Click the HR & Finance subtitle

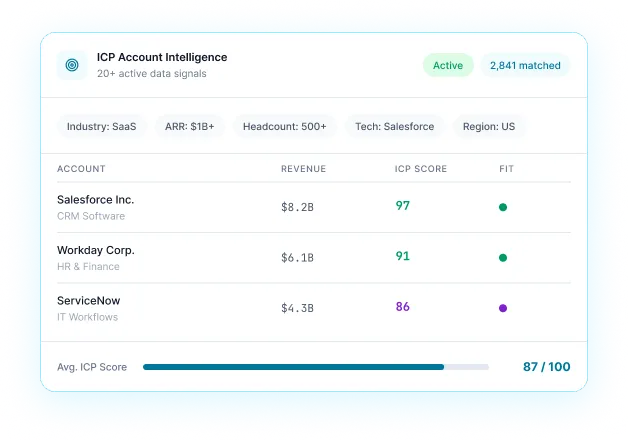coord(88,267)
